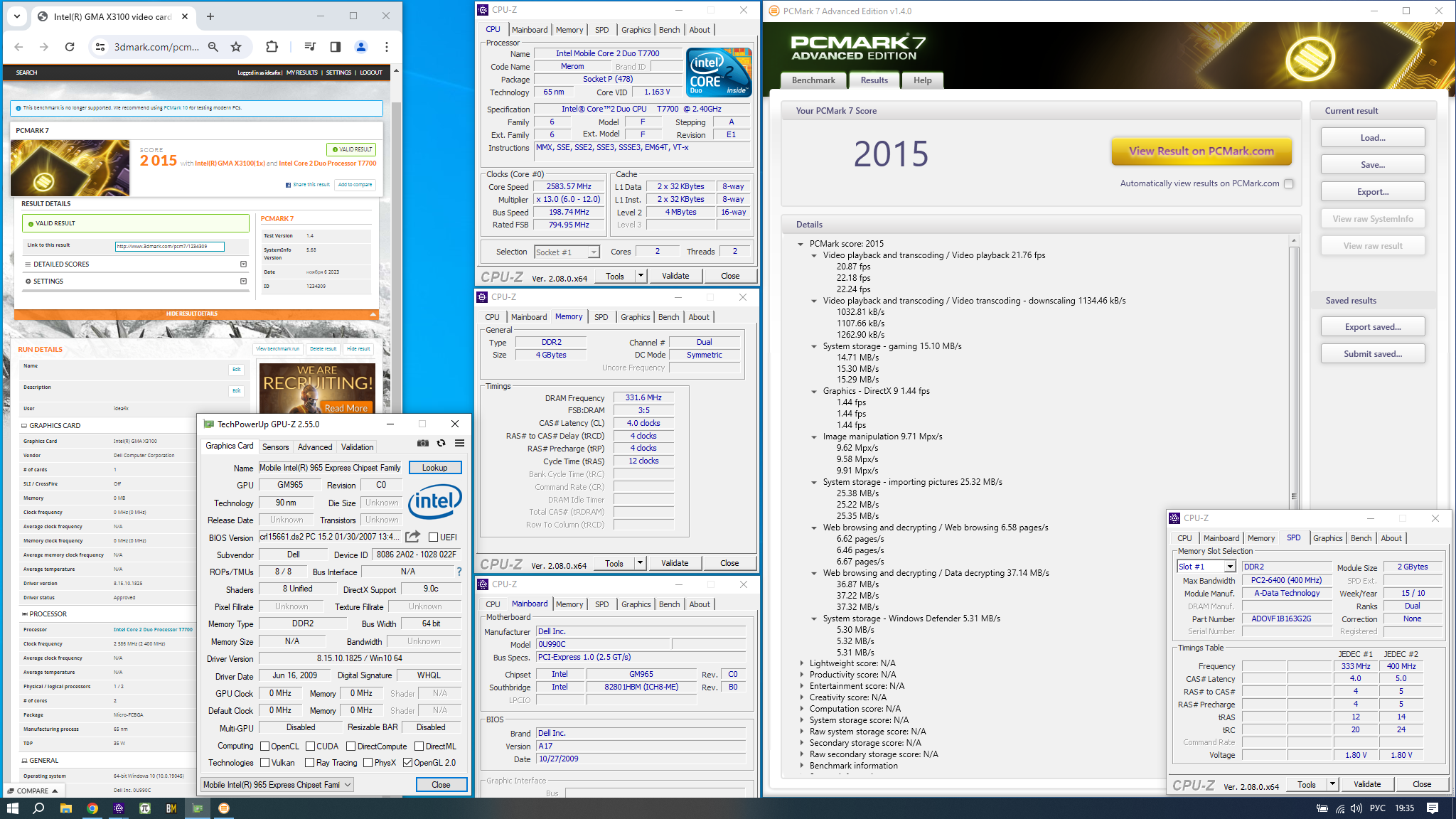Click the site information icon in the address bar
The width and height of the screenshot is (1456, 819).
tap(100, 47)
